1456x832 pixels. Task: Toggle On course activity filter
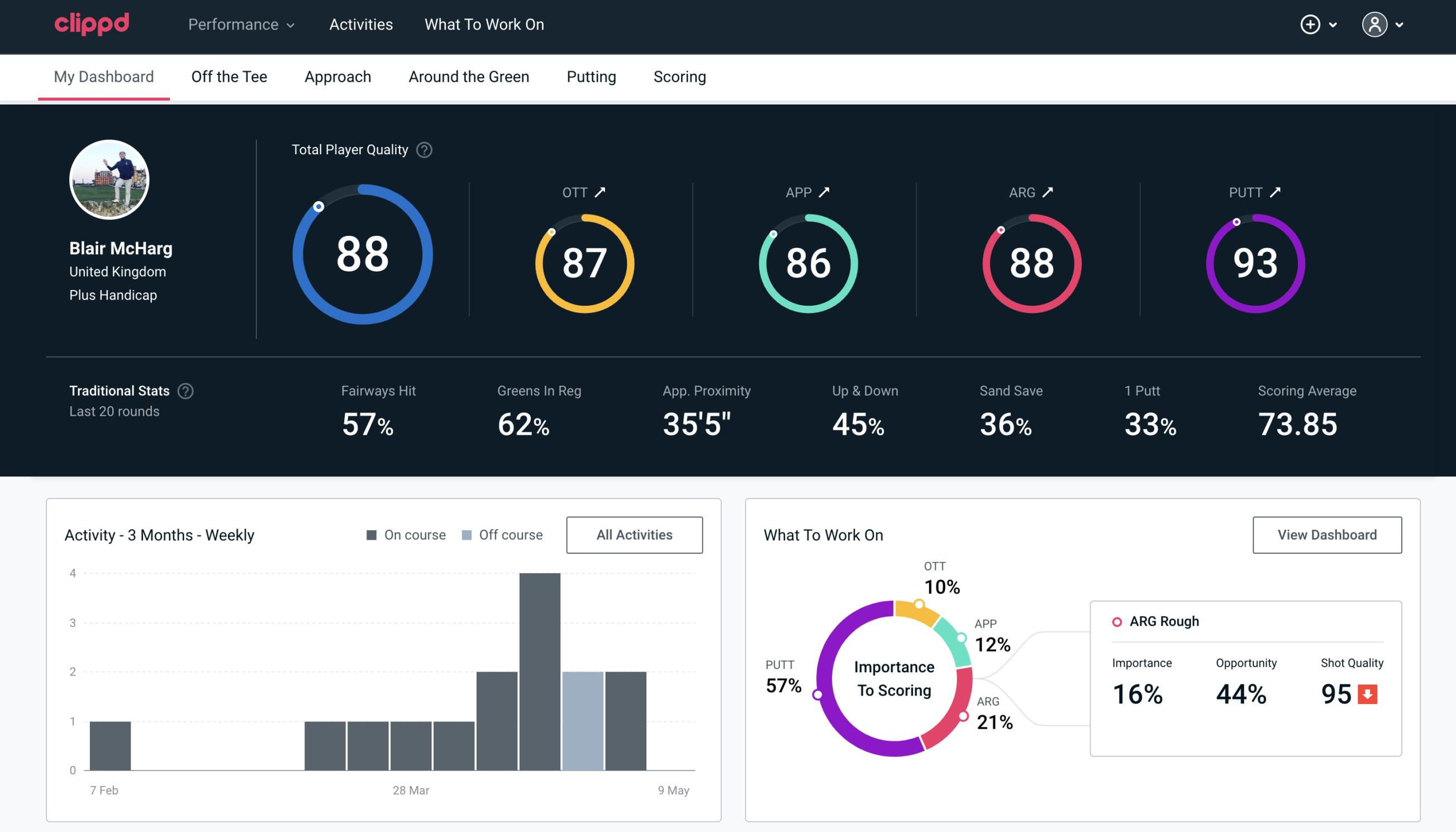[x=405, y=535]
